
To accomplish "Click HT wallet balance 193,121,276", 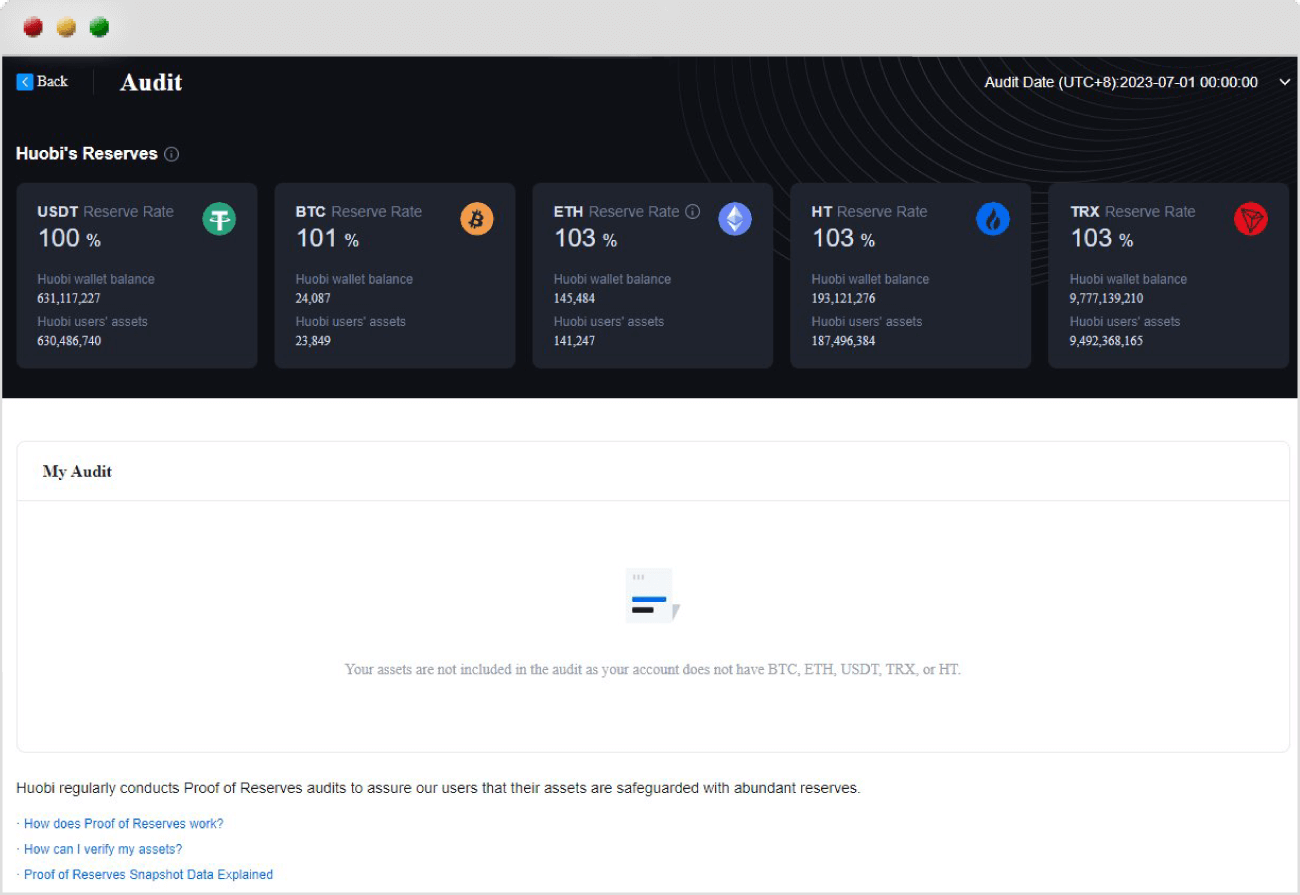I will click(844, 298).
